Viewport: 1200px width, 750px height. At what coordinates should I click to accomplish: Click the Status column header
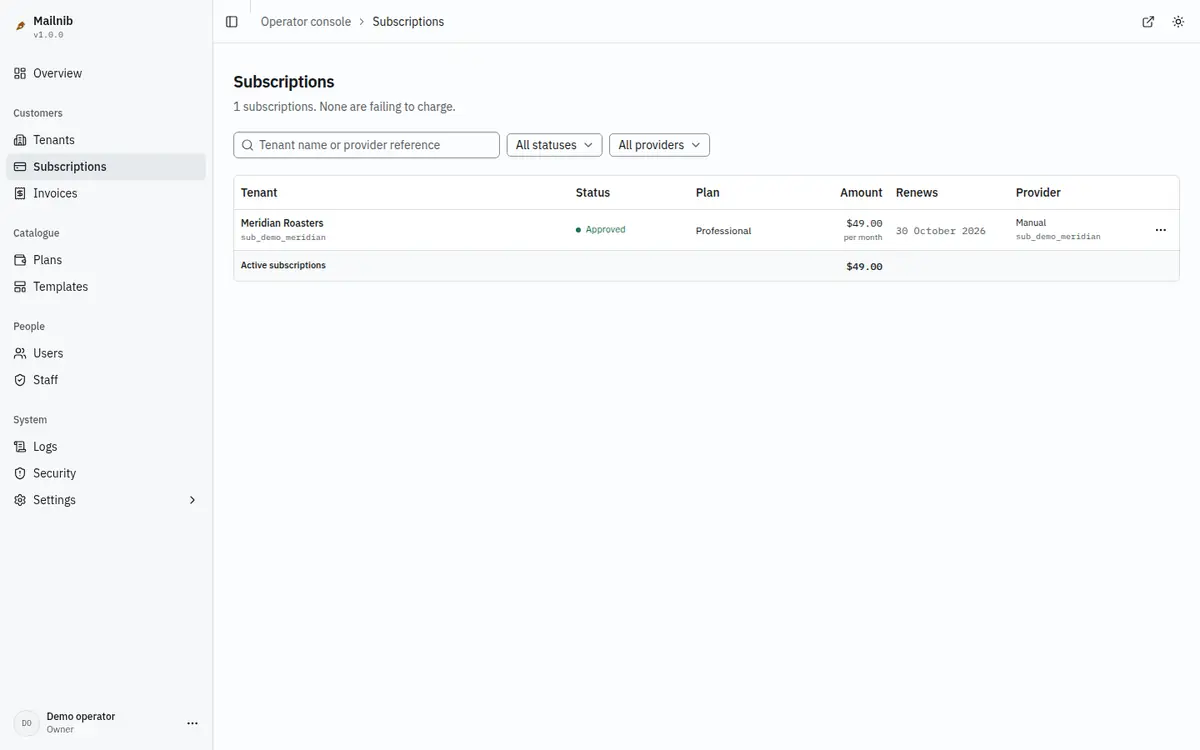click(x=593, y=192)
